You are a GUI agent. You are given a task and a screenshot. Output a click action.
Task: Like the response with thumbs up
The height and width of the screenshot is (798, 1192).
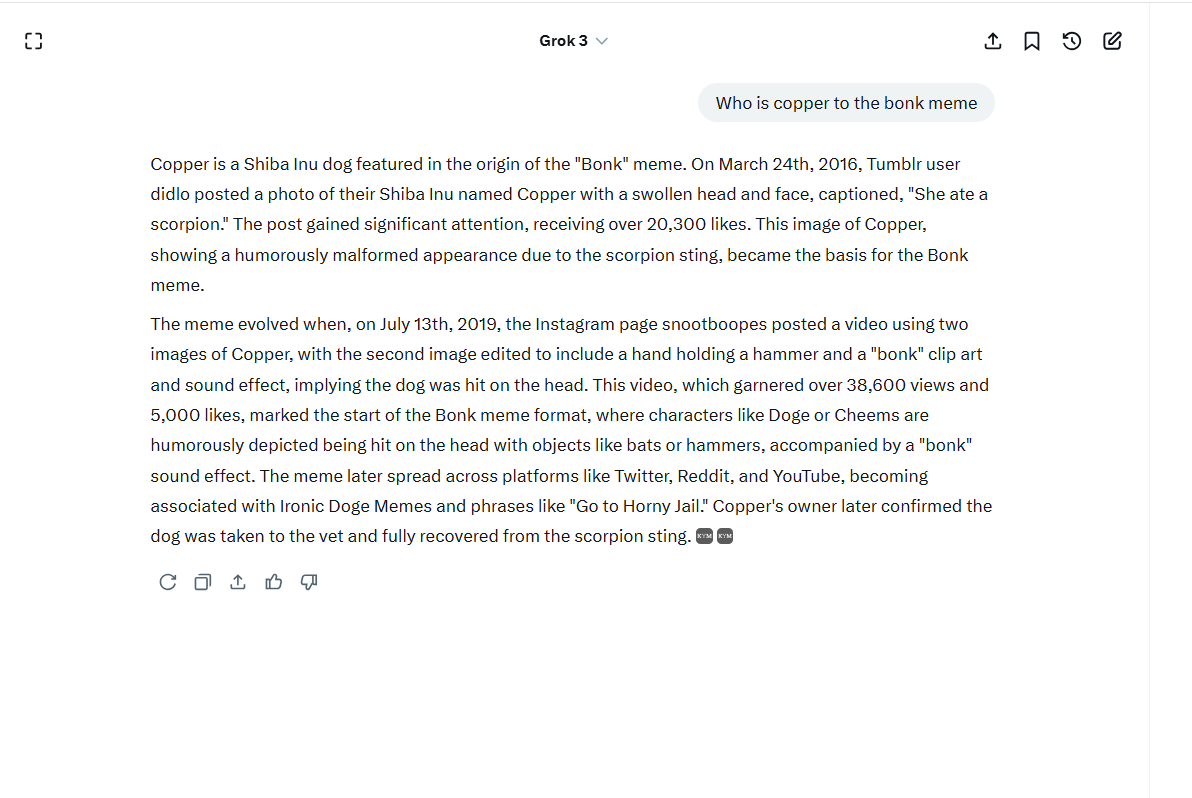coord(274,582)
